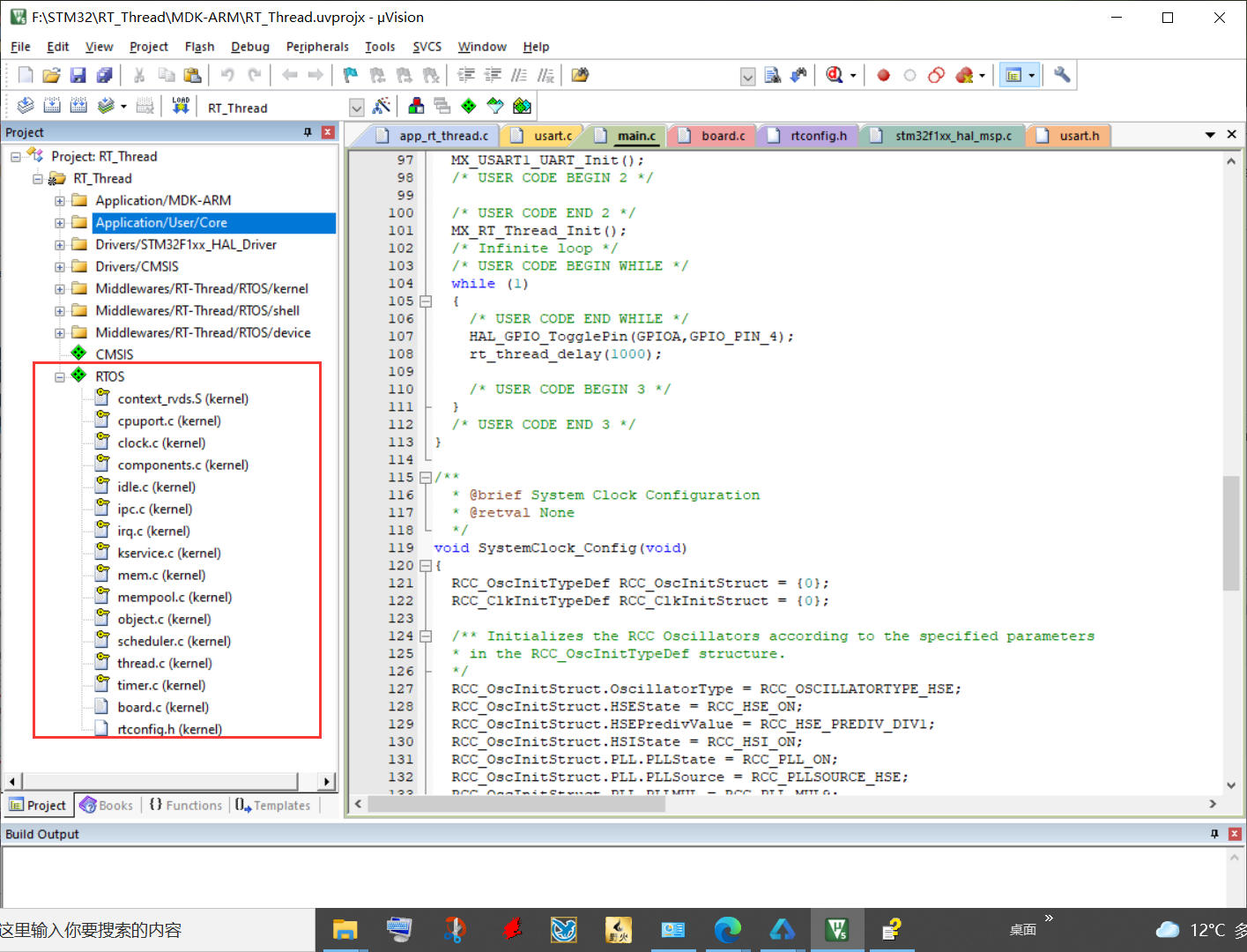The height and width of the screenshot is (952, 1247).
Task: Open the Project menu
Action: coord(148,47)
